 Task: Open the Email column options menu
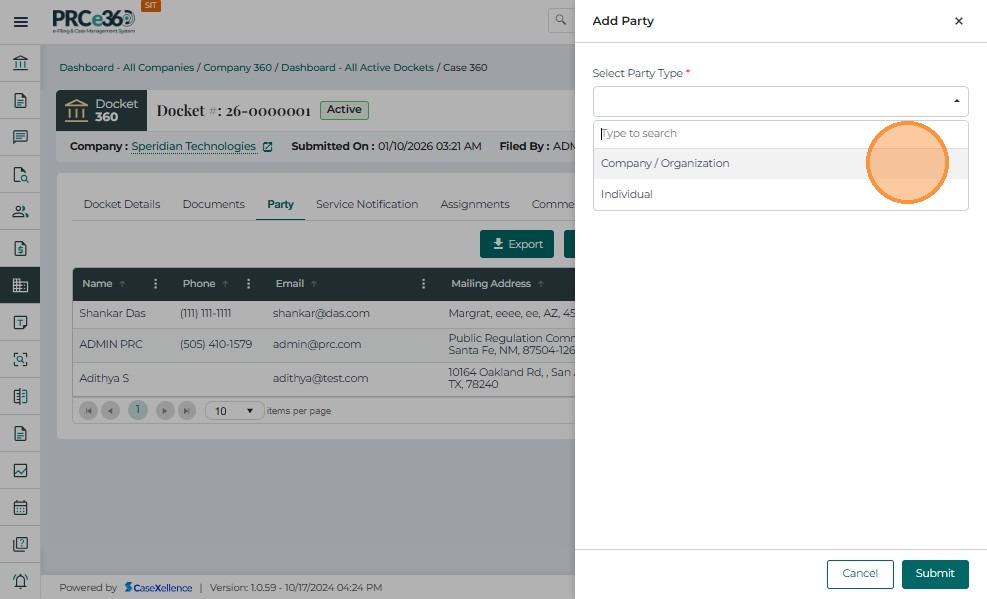[424, 284]
